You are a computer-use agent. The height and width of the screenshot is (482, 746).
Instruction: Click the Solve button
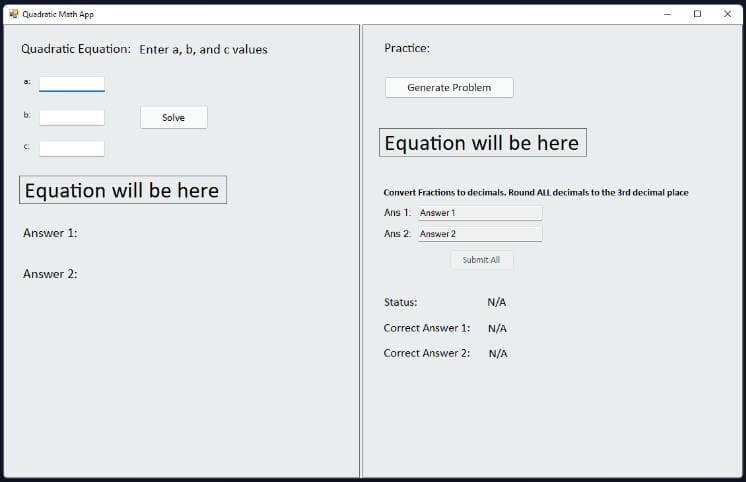pos(174,118)
